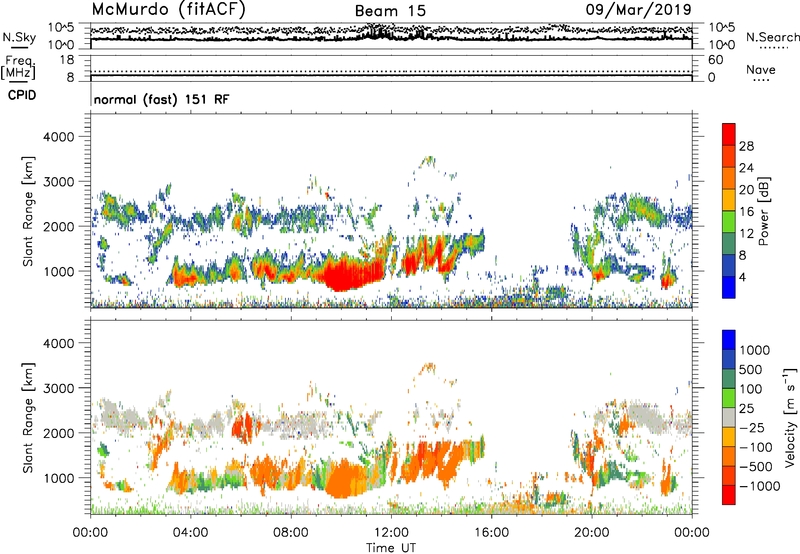Click the McMurdo (fitACF) title text
Screen dimensions: 800x554
(x=168, y=10)
